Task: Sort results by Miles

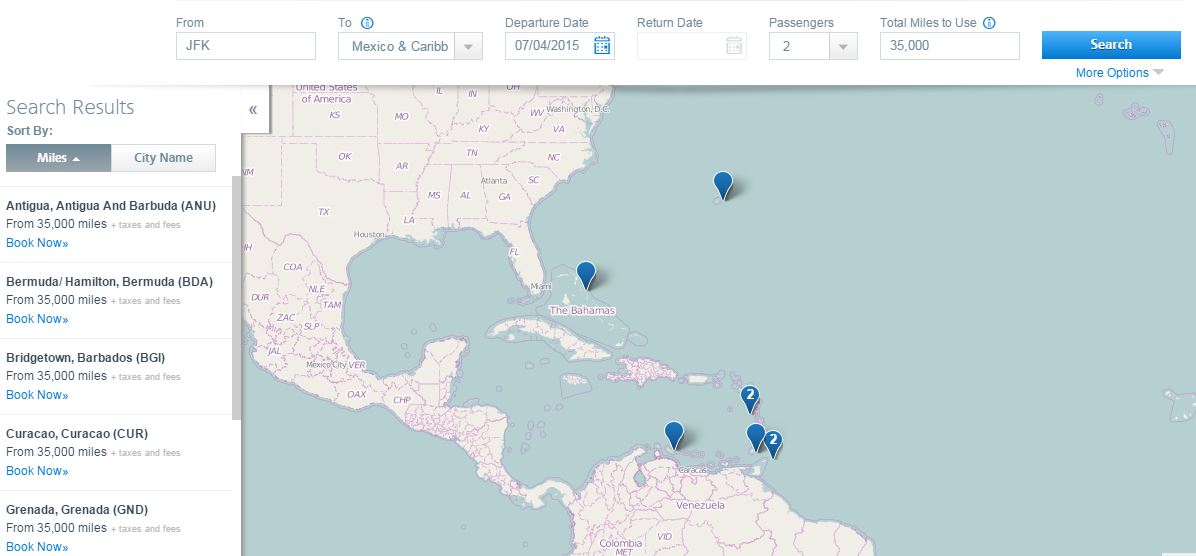Action: [58, 158]
